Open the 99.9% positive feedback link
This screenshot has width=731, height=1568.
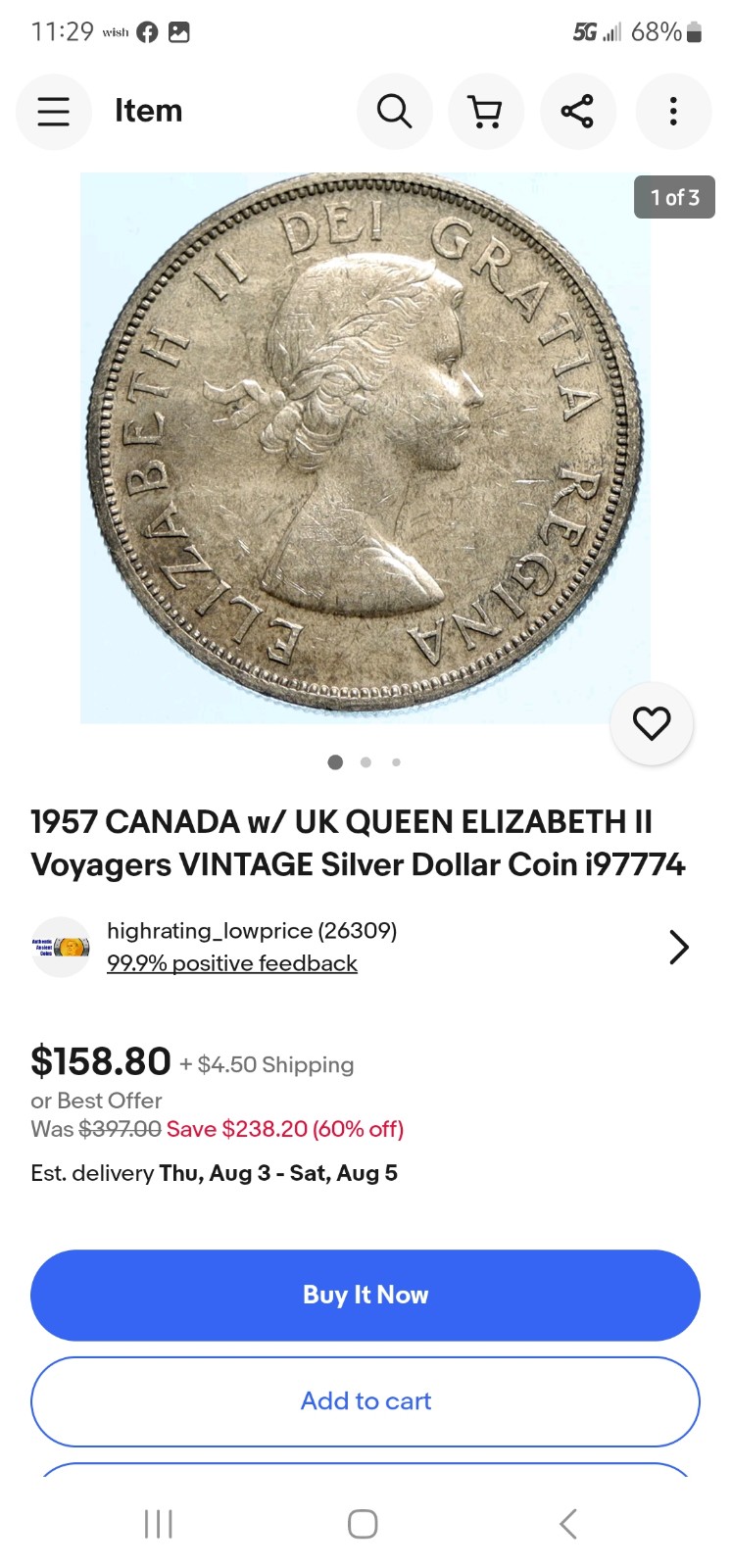pyautogui.click(x=232, y=963)
